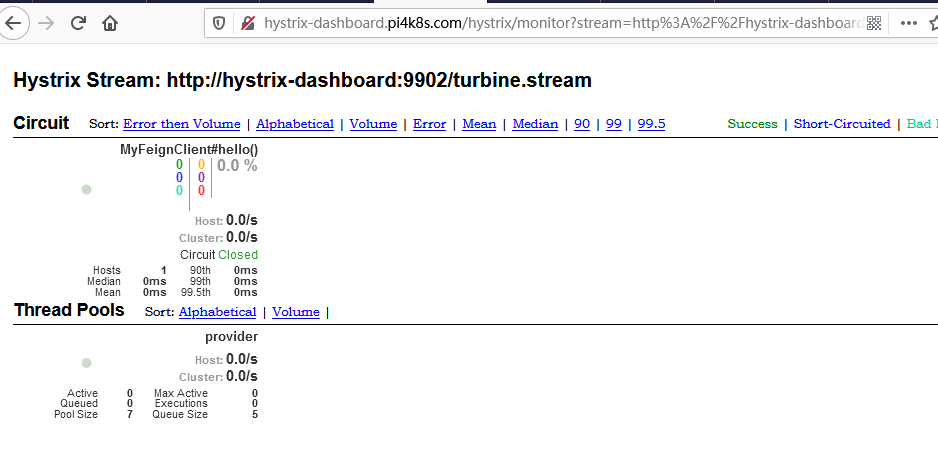Click the Circuit section heading

coord(41,123)
